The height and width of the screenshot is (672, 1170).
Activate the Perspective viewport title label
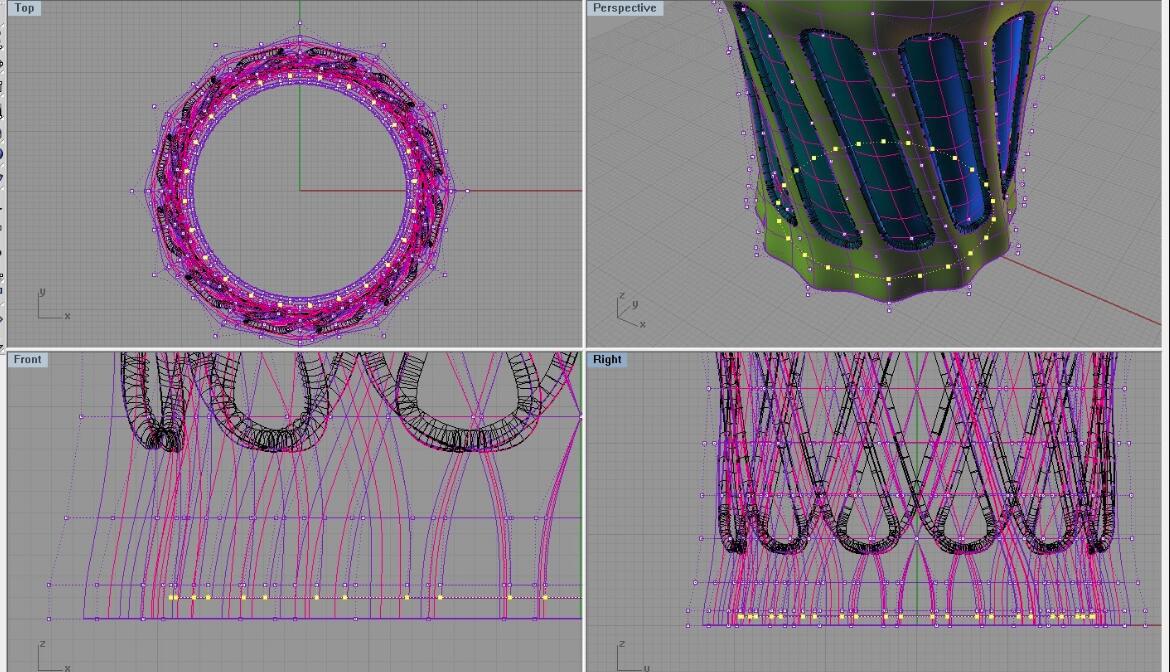[625, 8]
